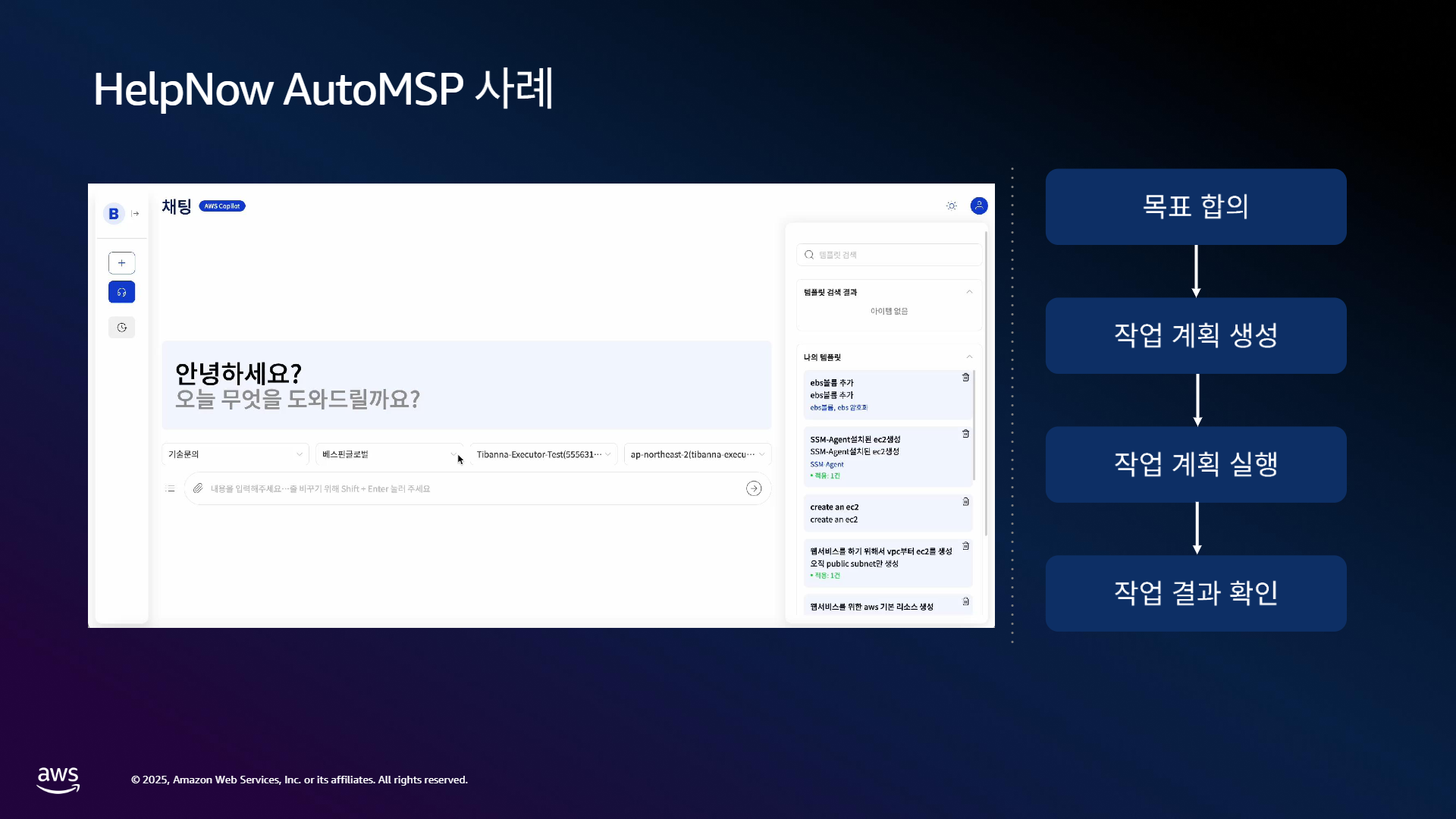Screen dimensions: 1456x819
Task: Click the '채팅' page heading
Action: coord(177,206)
